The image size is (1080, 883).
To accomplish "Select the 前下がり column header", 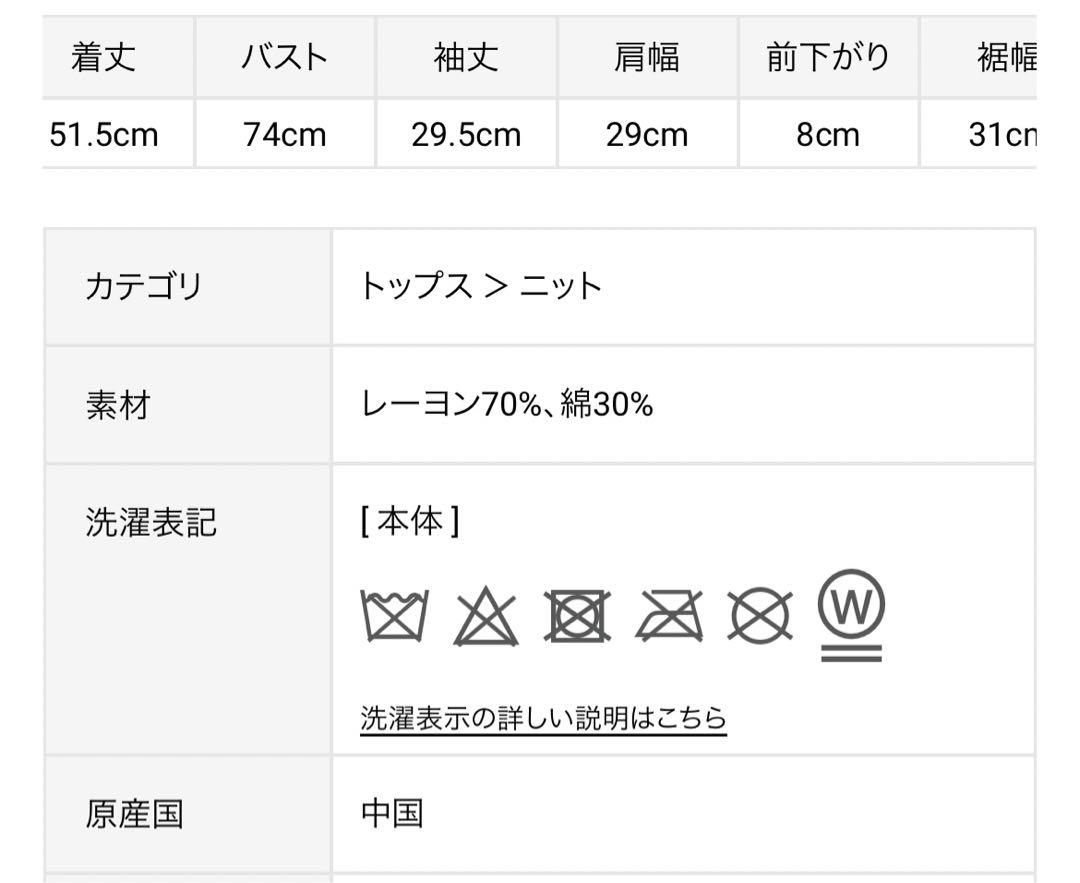I will tap(829, 56).
